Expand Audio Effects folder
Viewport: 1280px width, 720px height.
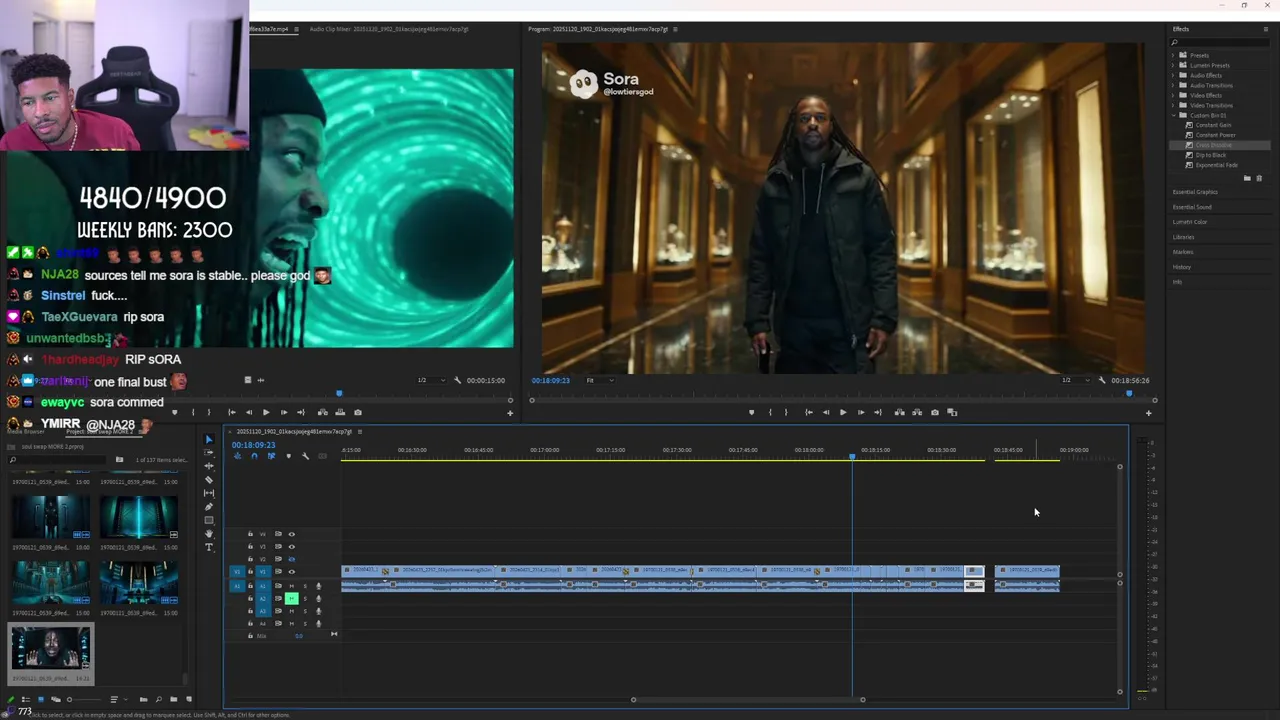(1175, 75)
